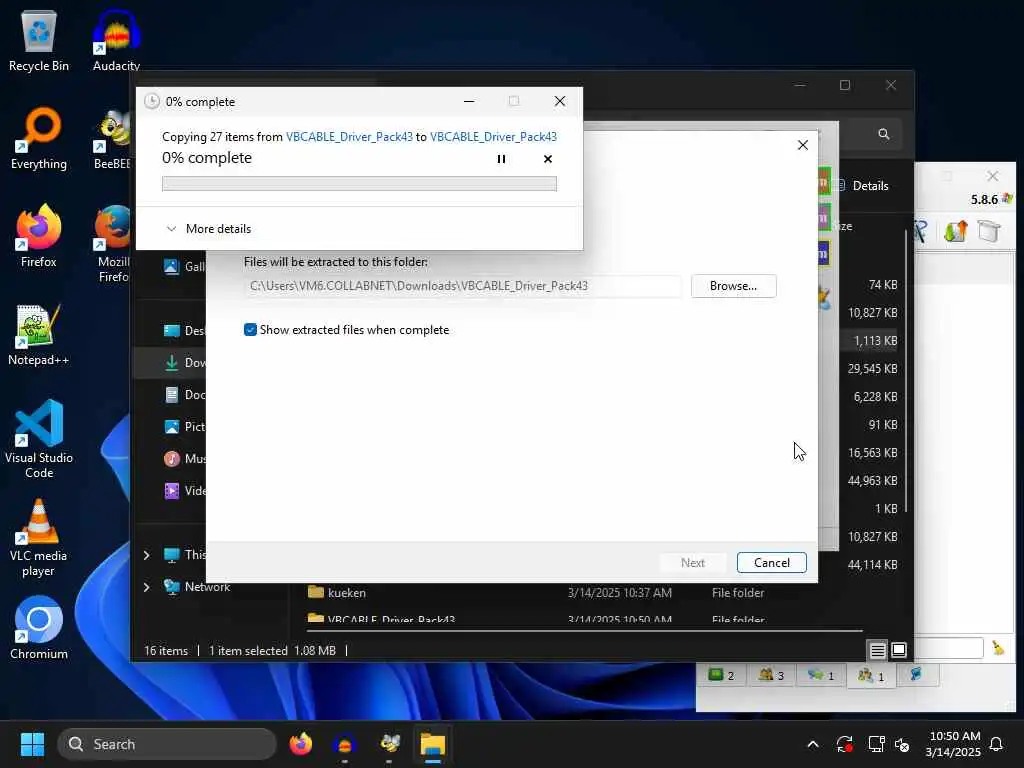This screenshot has height=768, width=1024.
Task: Click the green upload arrow icon in BeeBEEP
Action: [x=955, y=231]
